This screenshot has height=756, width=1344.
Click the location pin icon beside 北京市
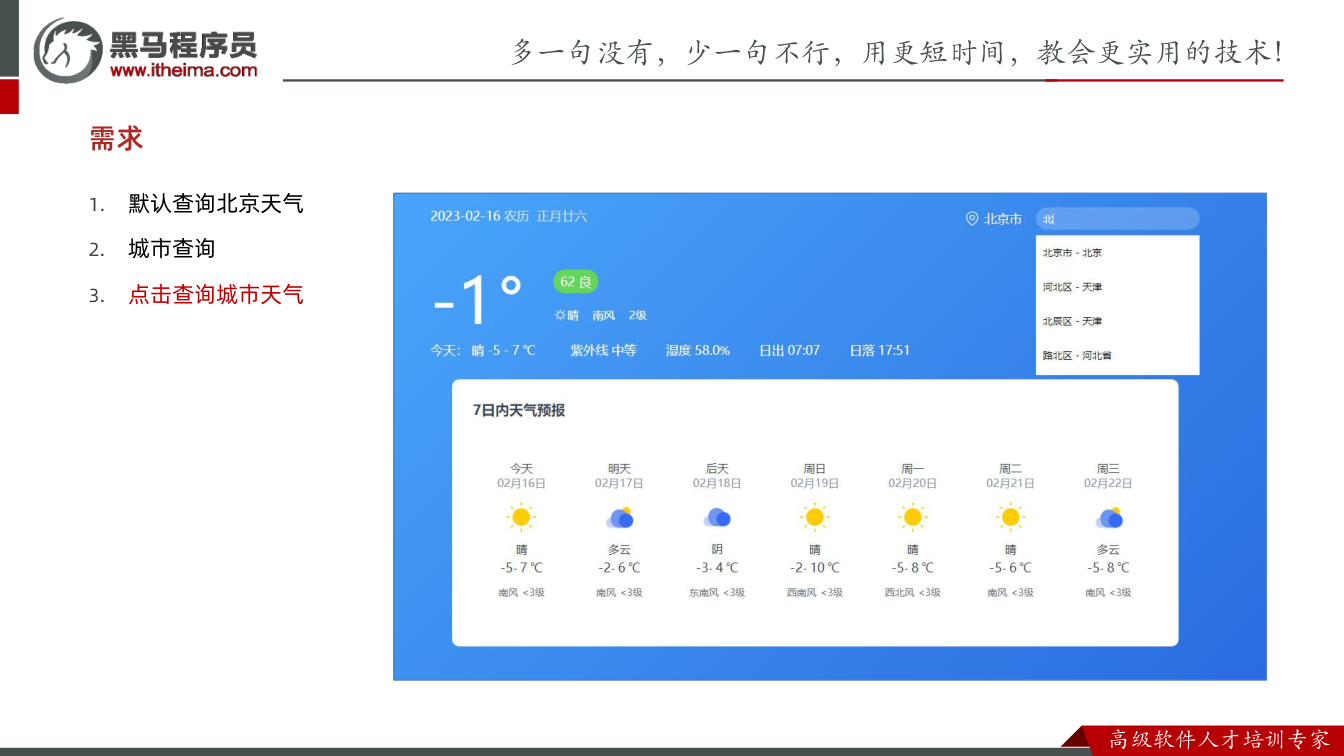click(x=971, y=219)
